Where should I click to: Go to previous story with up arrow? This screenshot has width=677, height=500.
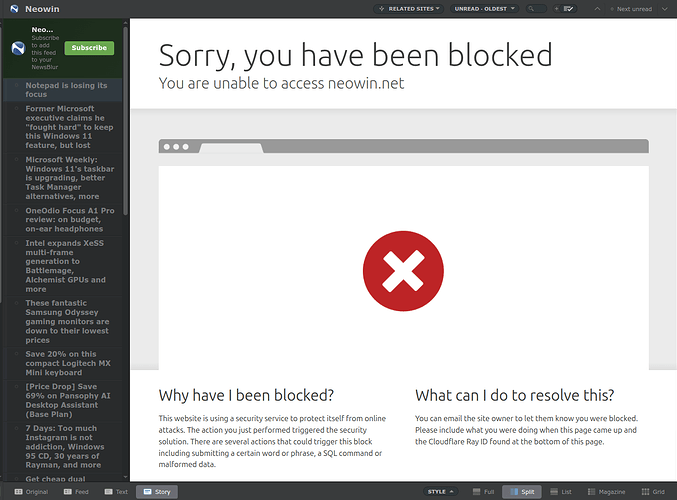(x=598, y=9)
